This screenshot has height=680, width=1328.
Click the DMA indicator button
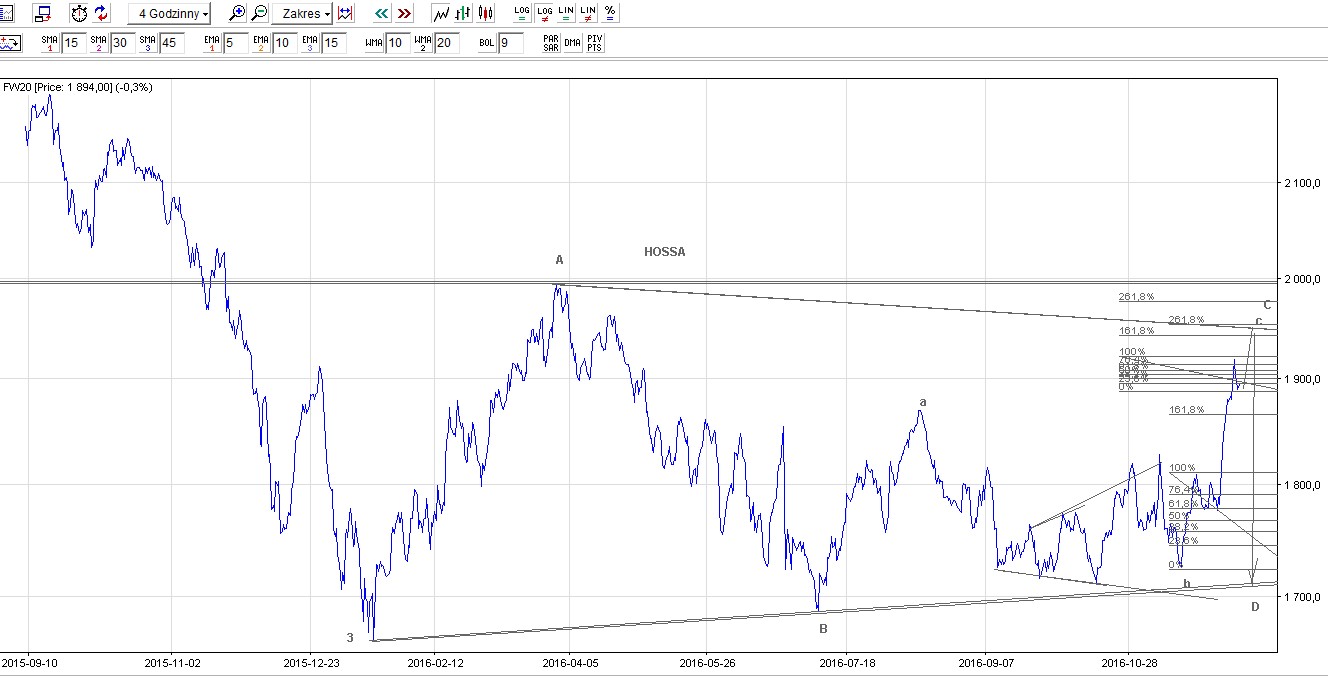[x=573, y=43]
